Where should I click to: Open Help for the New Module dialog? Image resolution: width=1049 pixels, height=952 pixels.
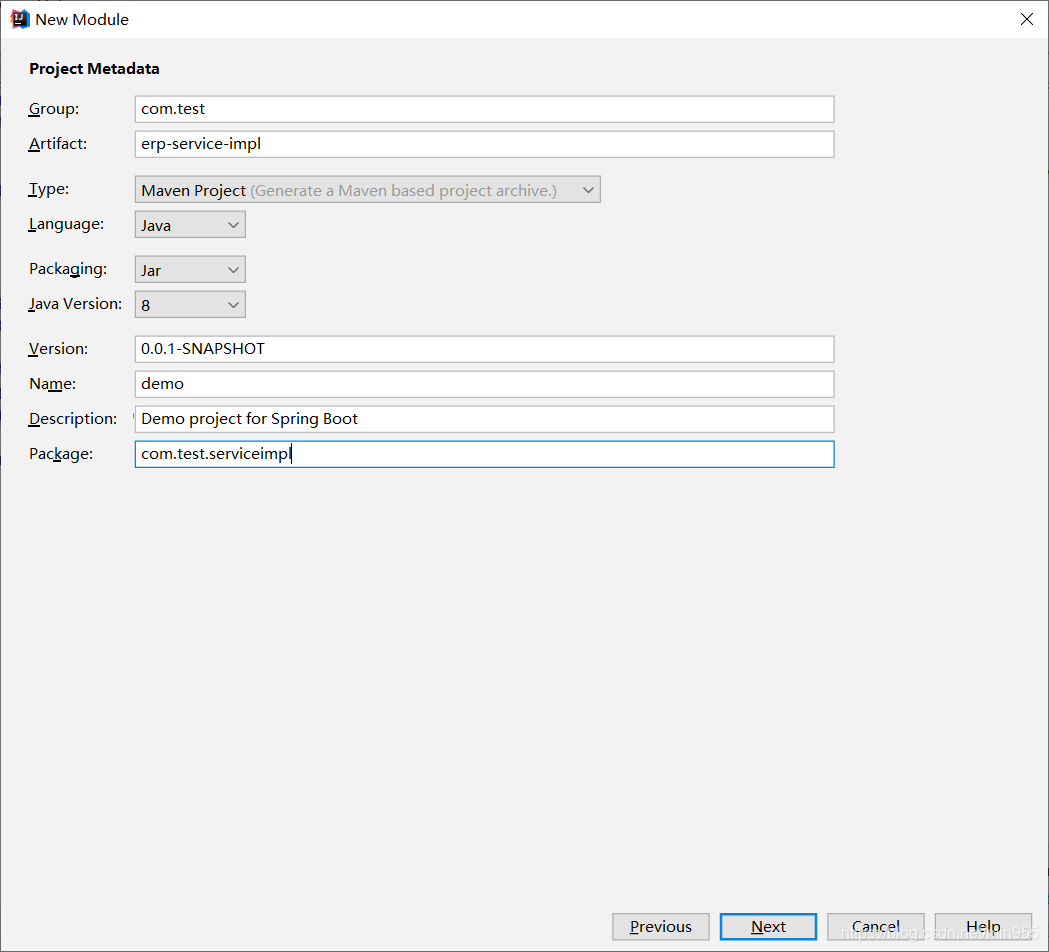(x=983, y=927)
